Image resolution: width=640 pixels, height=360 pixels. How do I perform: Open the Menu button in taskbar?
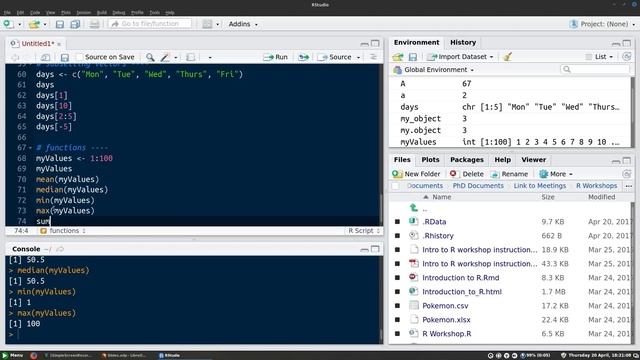pyautogui.click(x=13, y=356)
